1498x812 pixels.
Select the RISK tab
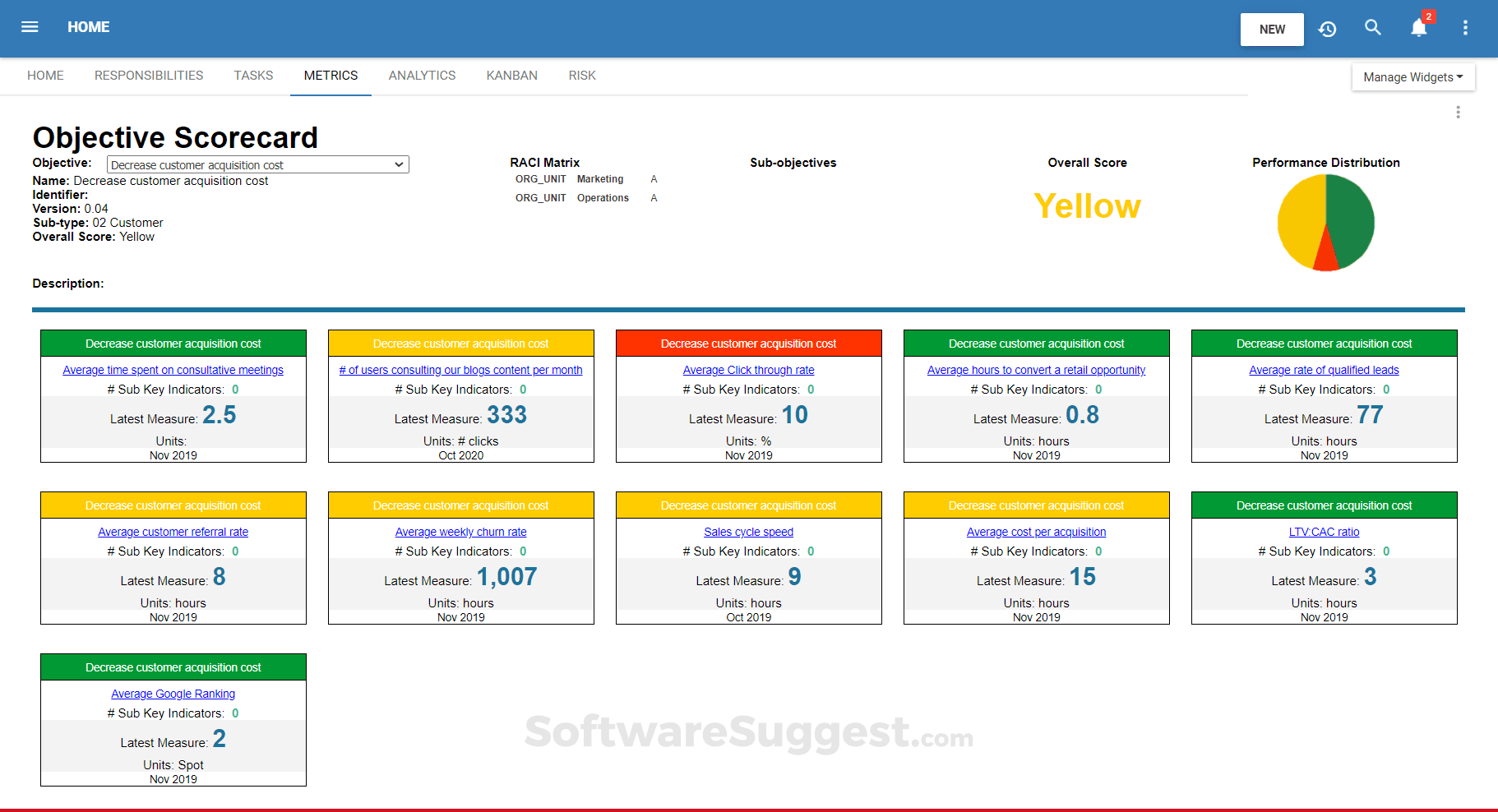click(582, 75)
